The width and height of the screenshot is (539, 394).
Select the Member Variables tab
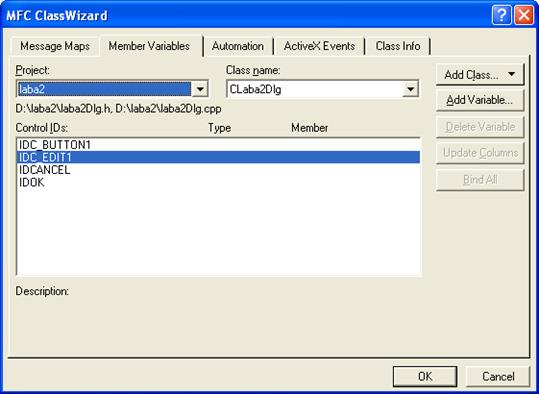tap(149, 46)
